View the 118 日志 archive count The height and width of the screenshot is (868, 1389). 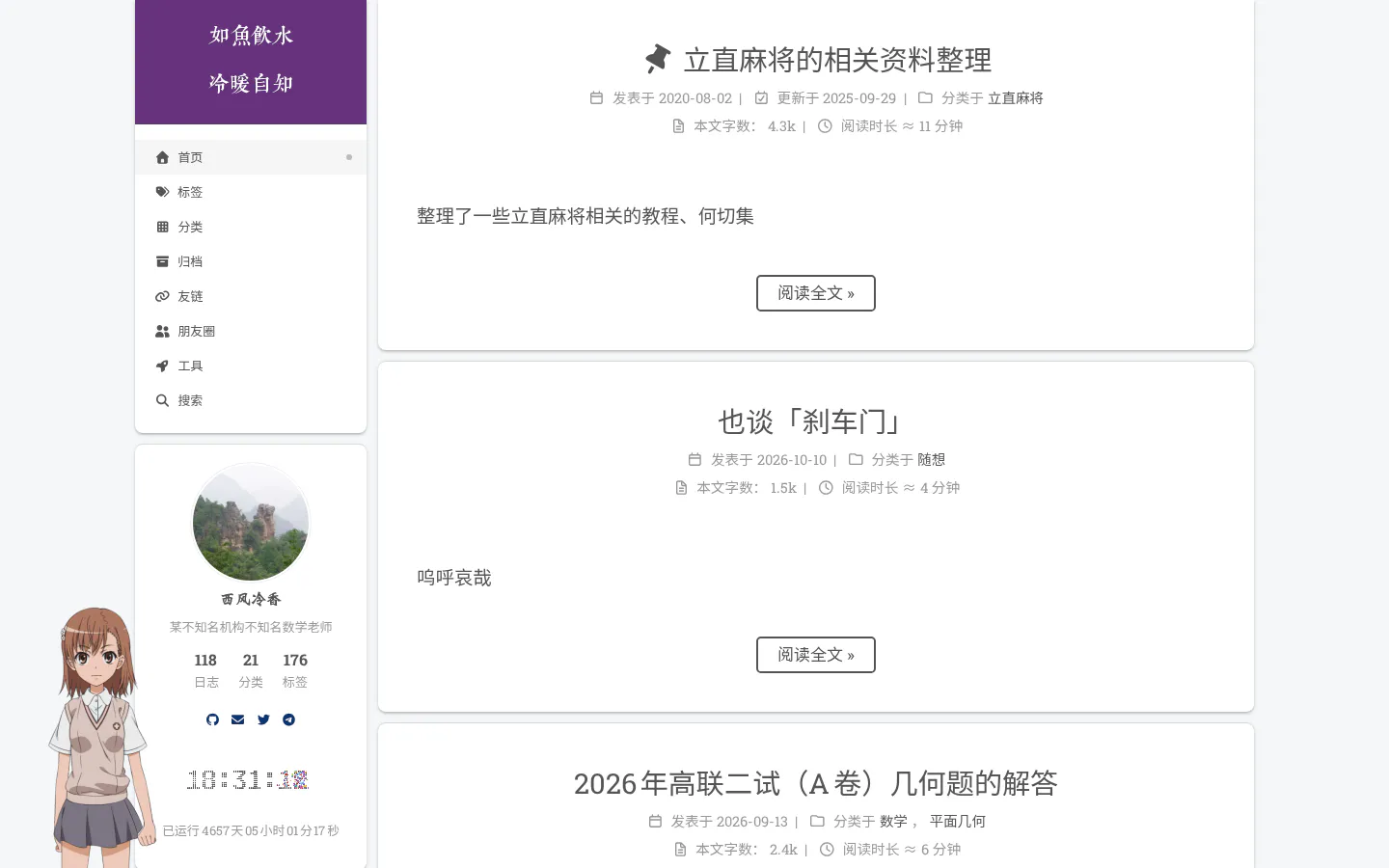[x=205, y=670]
